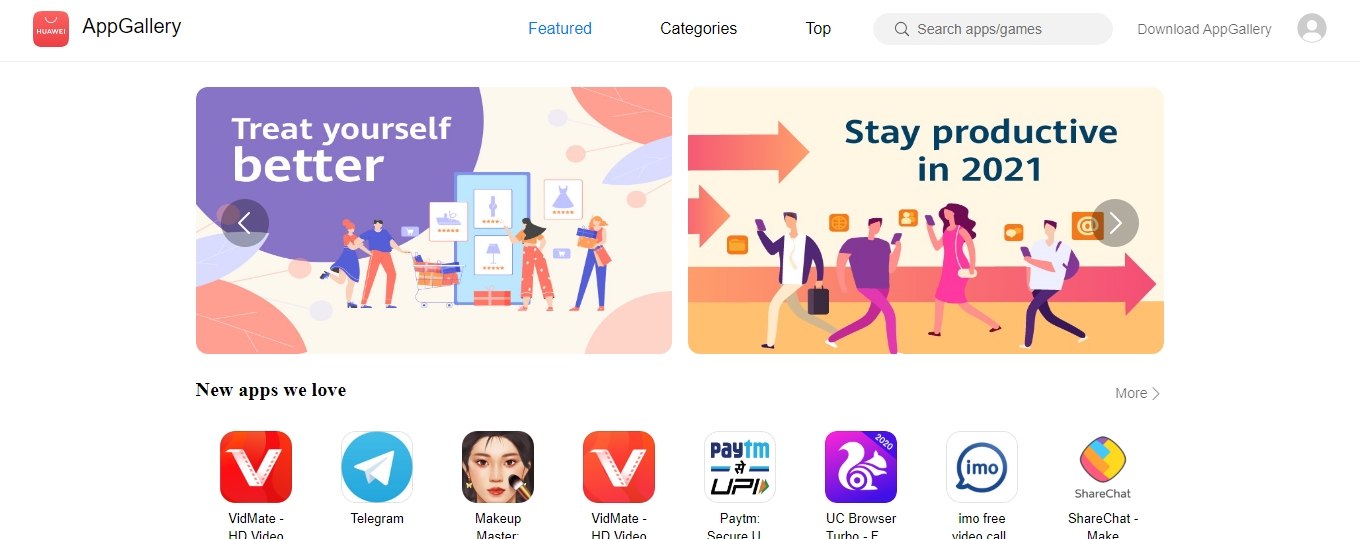1360x539 pixels.
Task: Switch to the Featured tab
Action: point(560,29)
